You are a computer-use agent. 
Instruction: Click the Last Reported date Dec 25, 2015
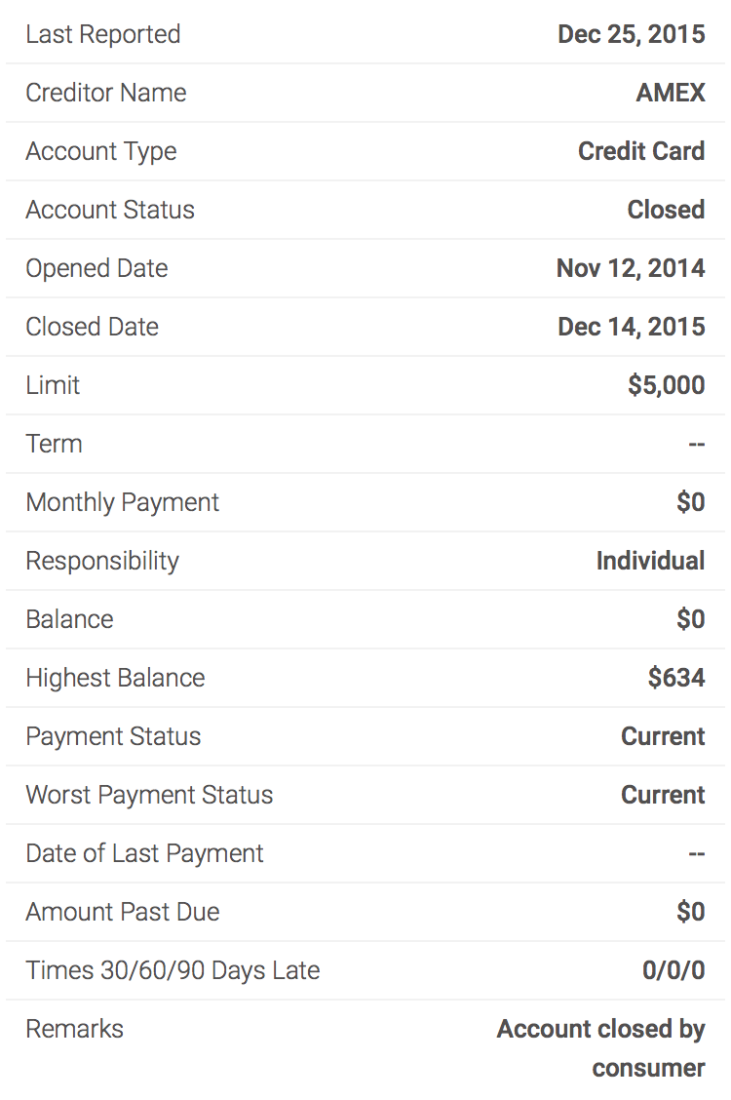click(630, 35)
